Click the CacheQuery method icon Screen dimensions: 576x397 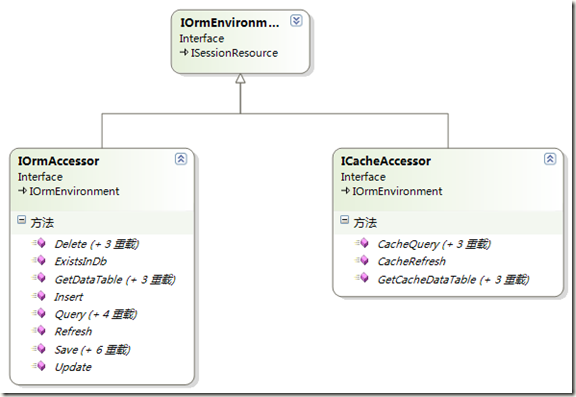[362, 243]
